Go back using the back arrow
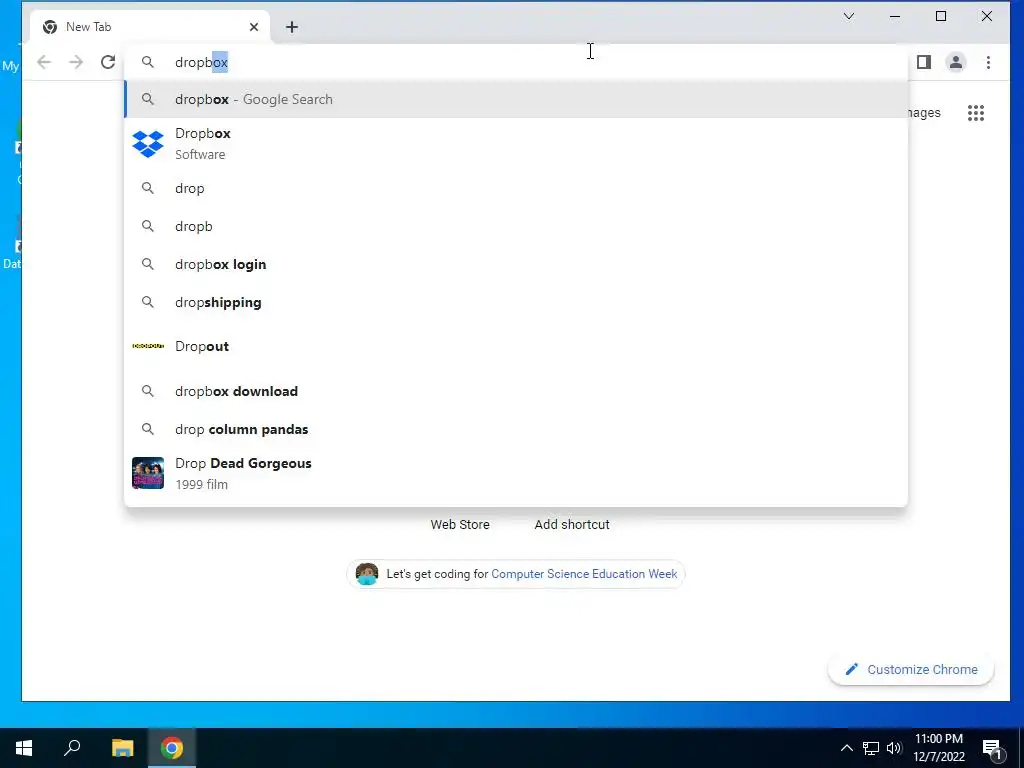 [x=44, y=62]
